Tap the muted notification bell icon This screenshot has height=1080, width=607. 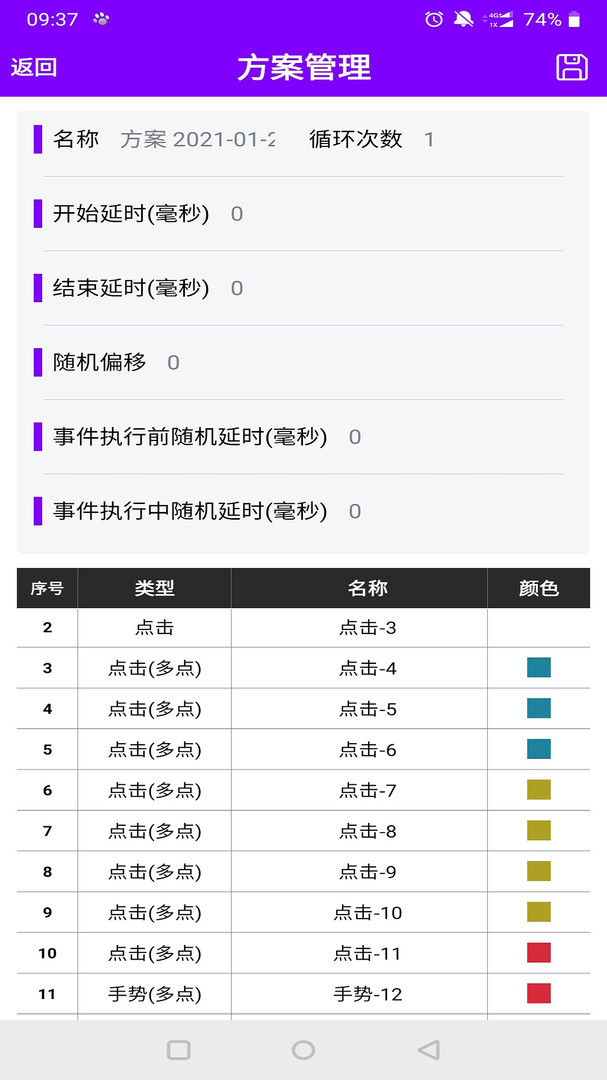pos(463,19)
